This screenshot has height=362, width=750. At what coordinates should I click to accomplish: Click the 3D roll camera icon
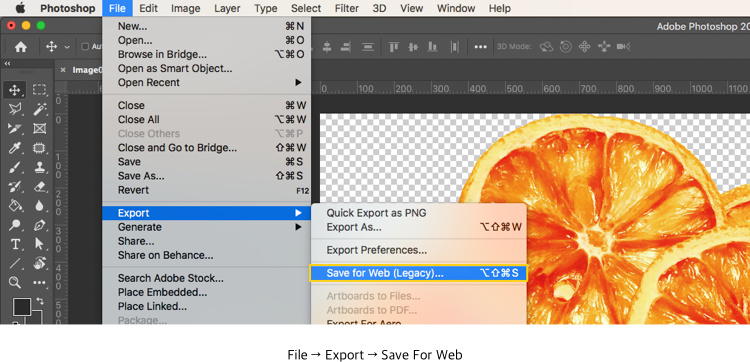(x=566, y=46)
